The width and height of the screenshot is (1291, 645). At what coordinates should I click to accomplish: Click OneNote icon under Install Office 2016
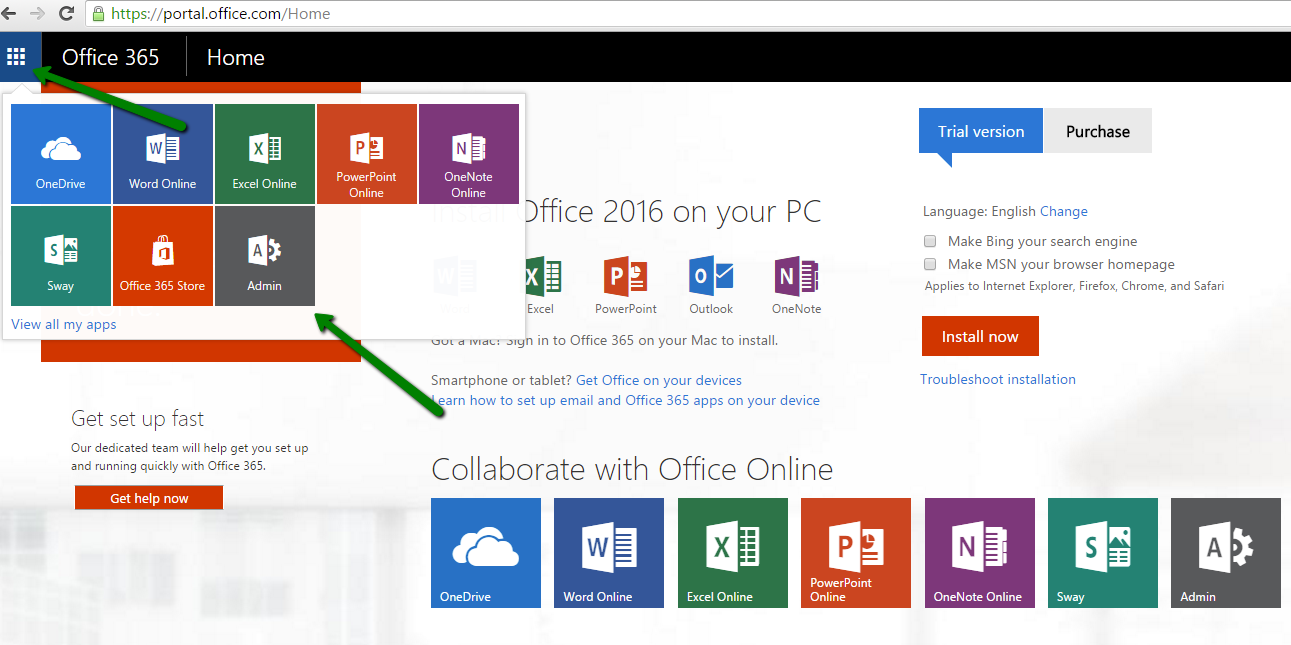pos(796,275)
